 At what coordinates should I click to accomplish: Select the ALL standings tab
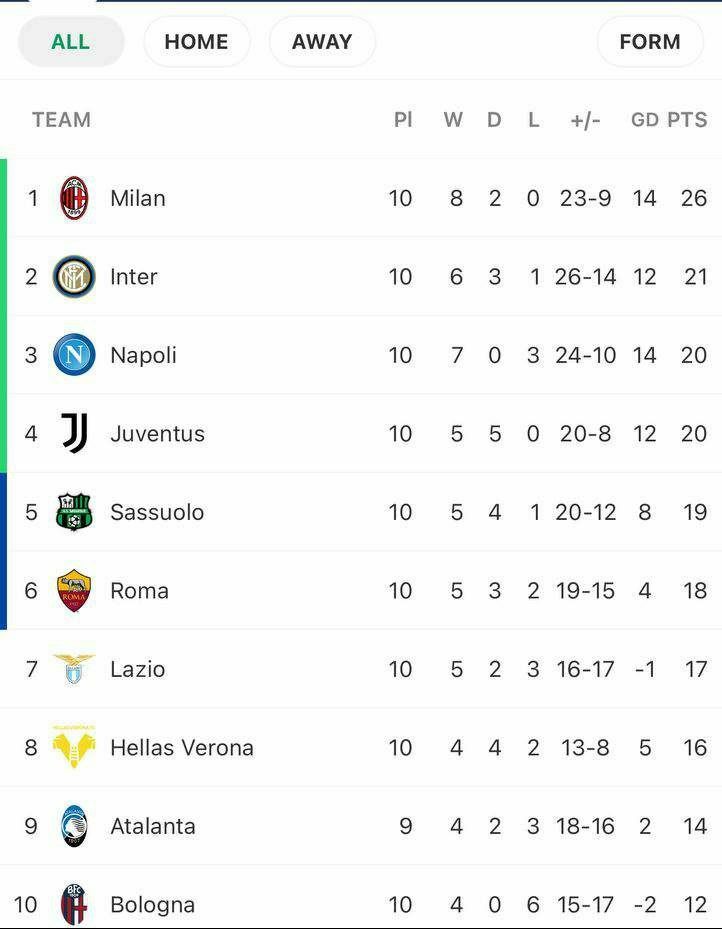[x=71, y=42]
